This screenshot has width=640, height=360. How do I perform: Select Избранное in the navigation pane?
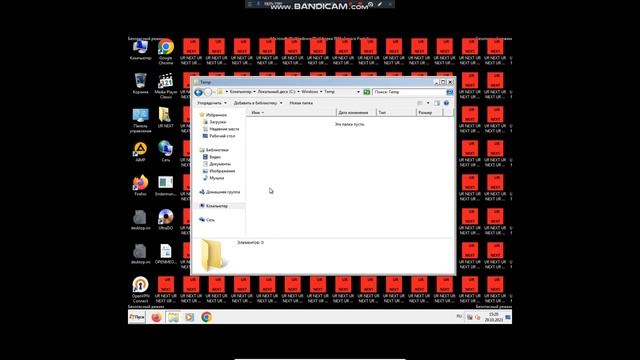[213, 115]
